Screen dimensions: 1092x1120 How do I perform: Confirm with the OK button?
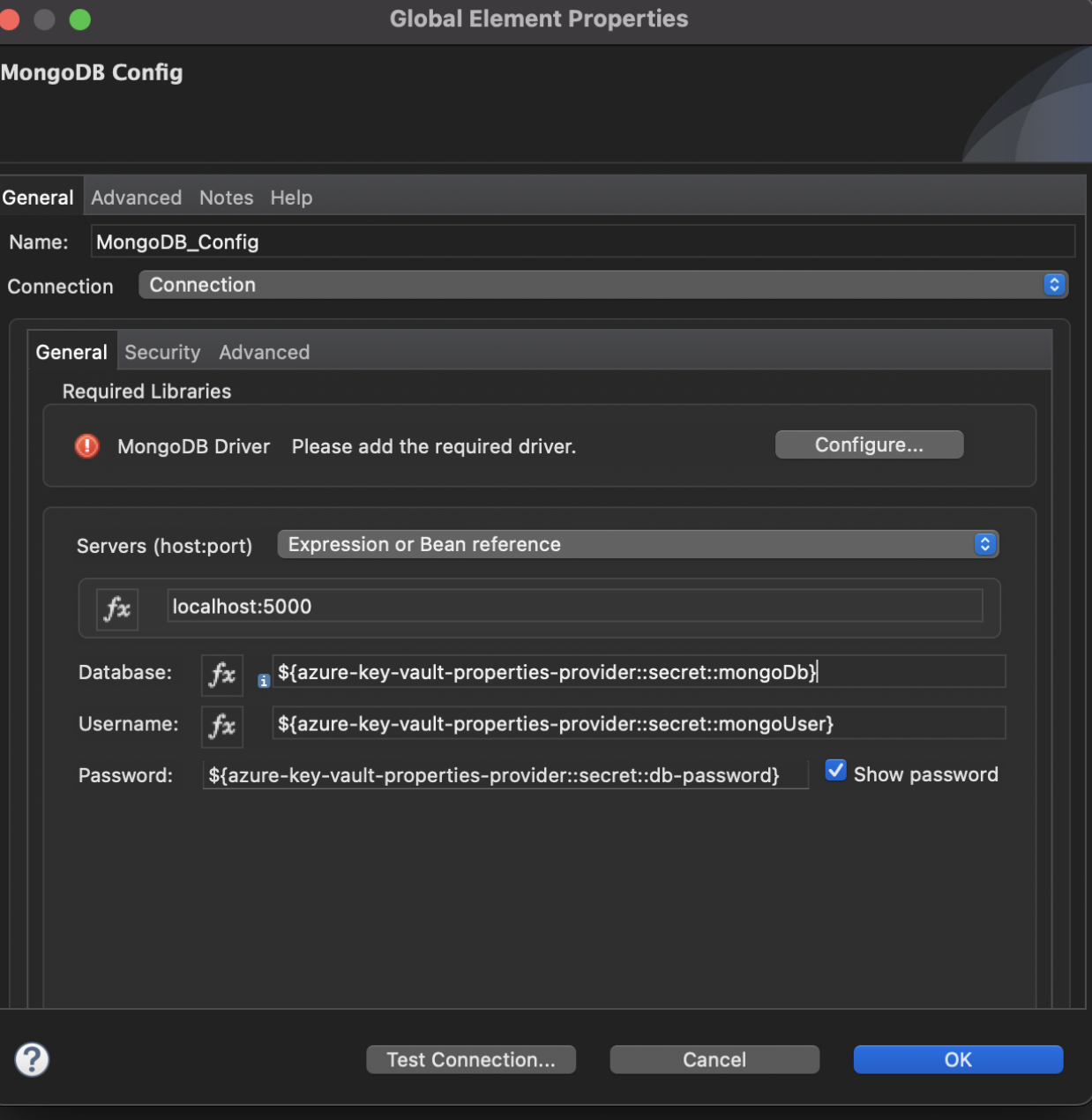pyautogui.click(x=958, y=1059)
